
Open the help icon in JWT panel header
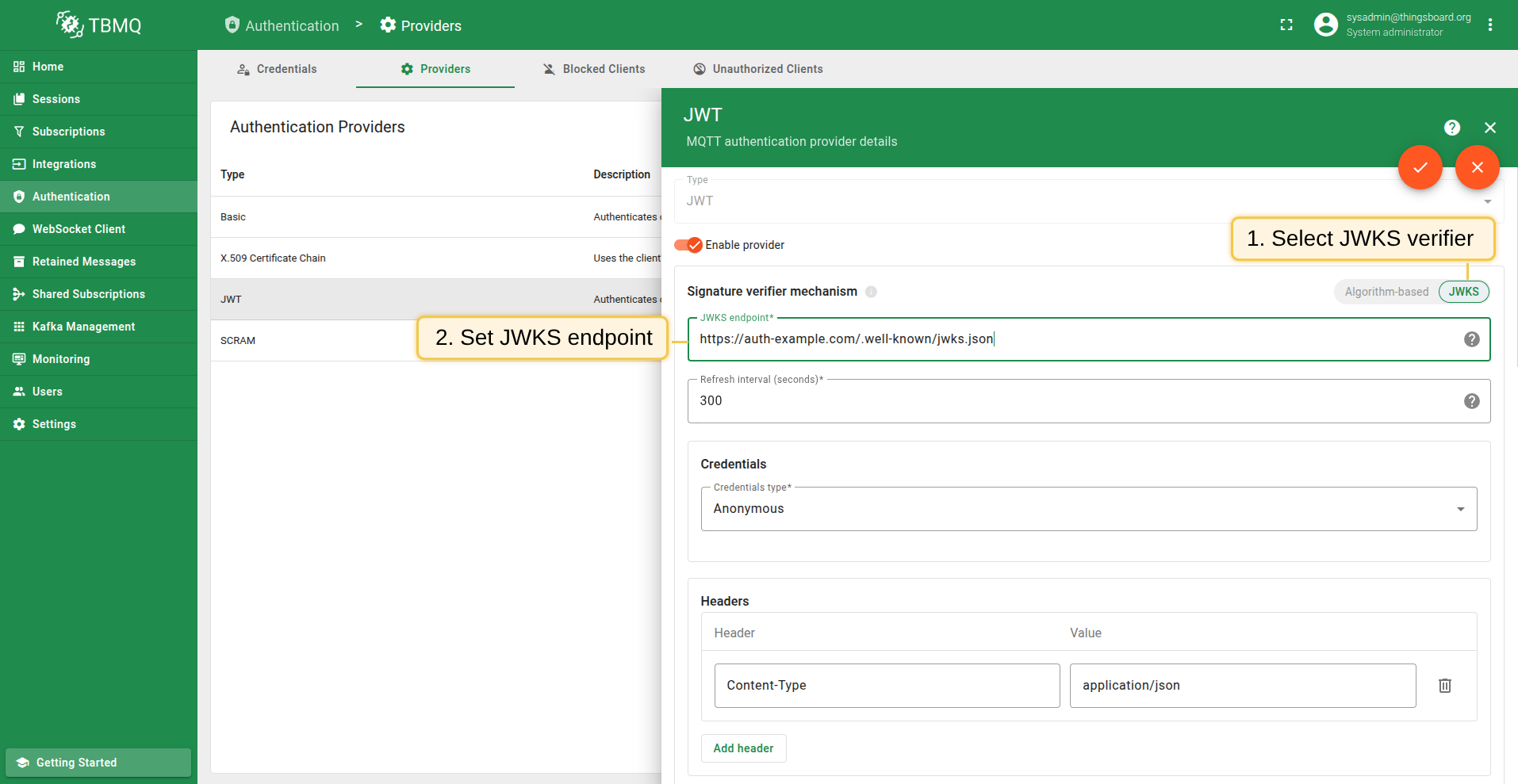(x=1451, y=128)
